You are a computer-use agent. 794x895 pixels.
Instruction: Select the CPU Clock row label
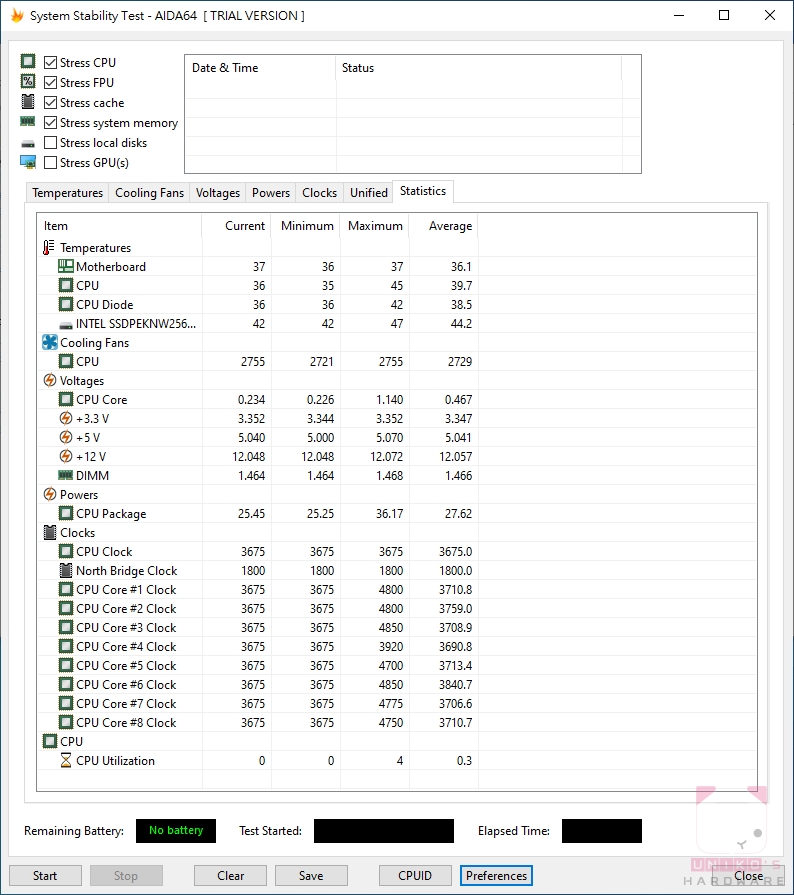[x=104, y=551]
